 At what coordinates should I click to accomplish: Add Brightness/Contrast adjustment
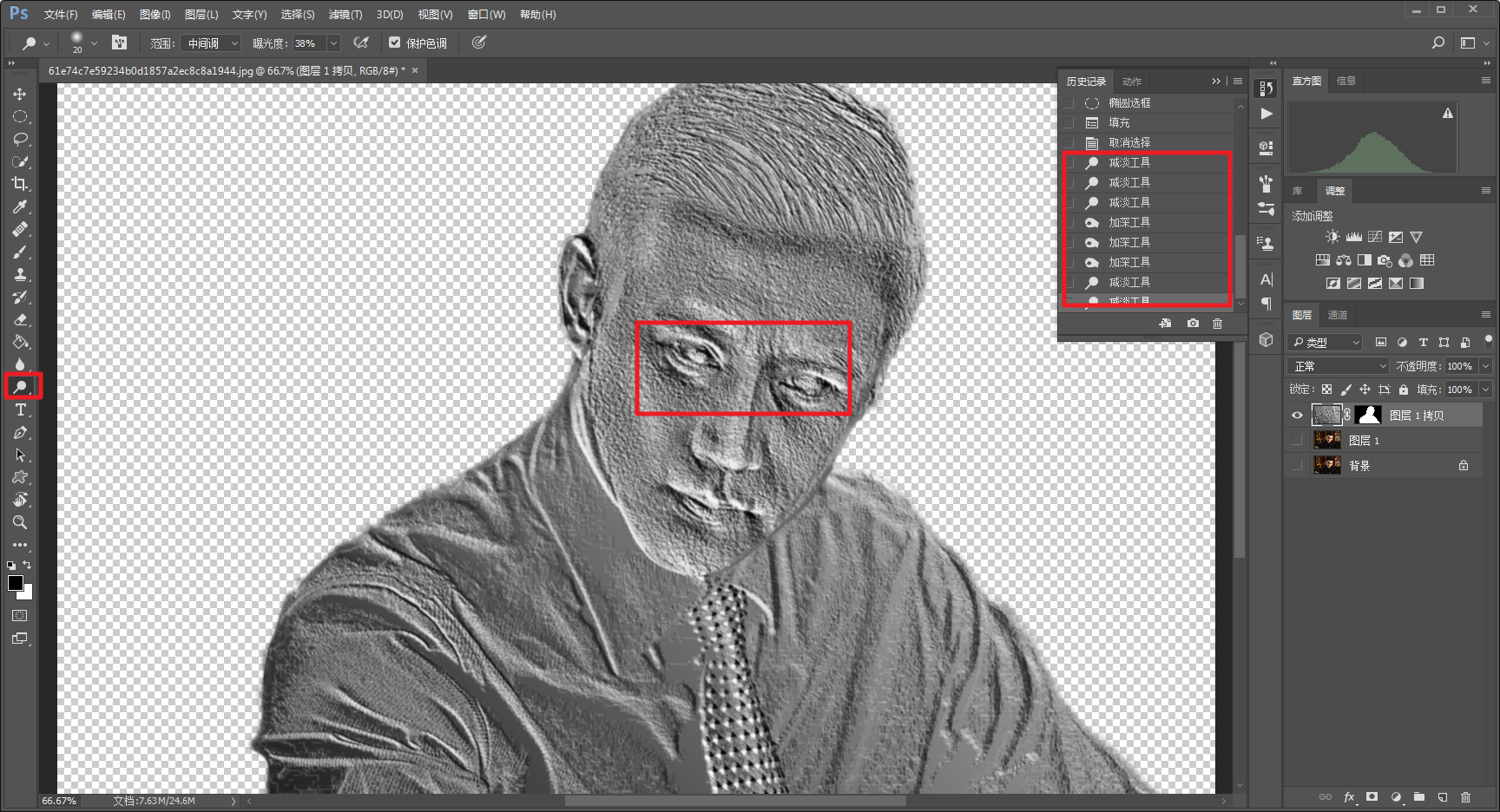[1332, 237]
